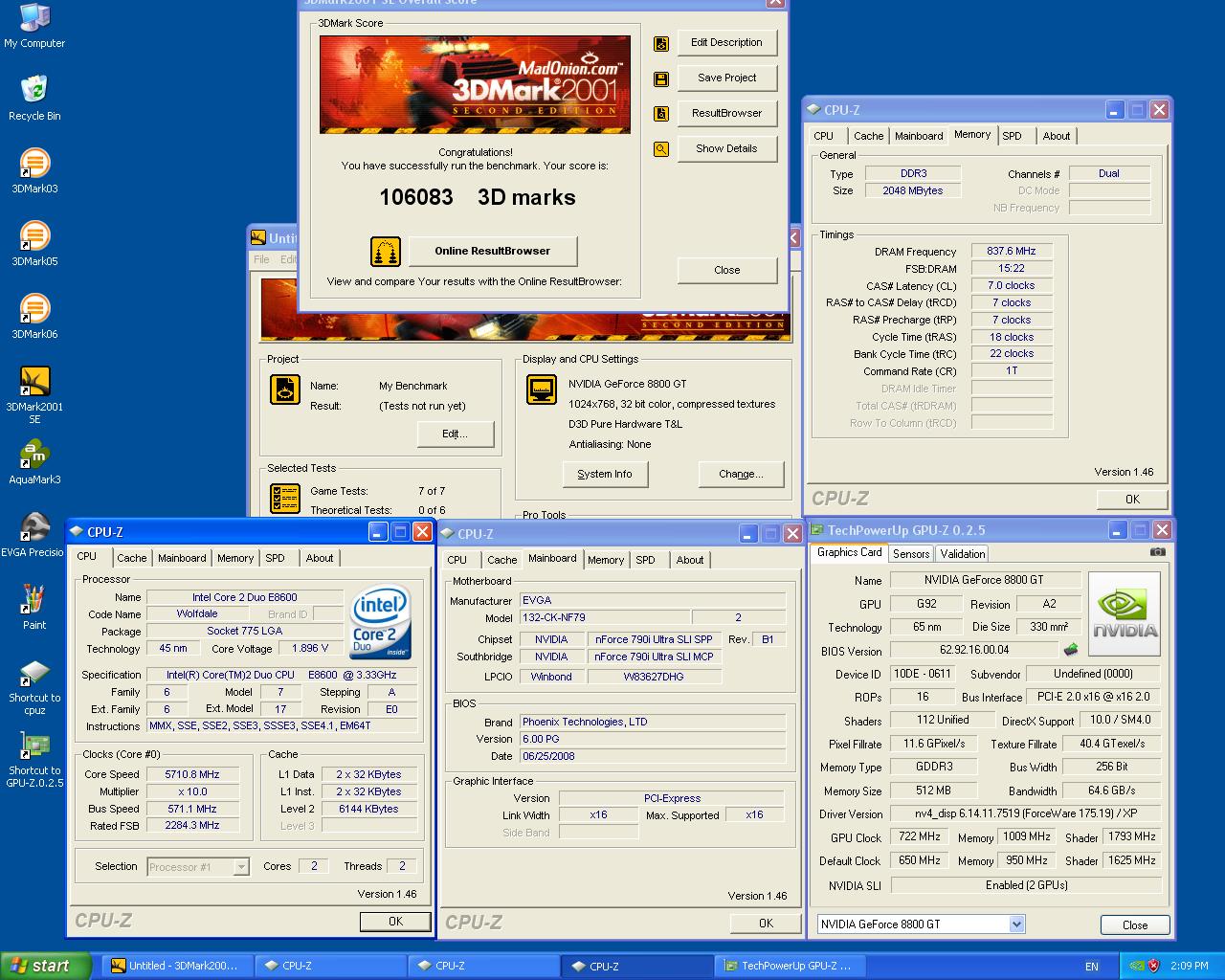The image size is (1225, 980).
Task: Click icon beside Edit Description button
Action: (661, 43)
